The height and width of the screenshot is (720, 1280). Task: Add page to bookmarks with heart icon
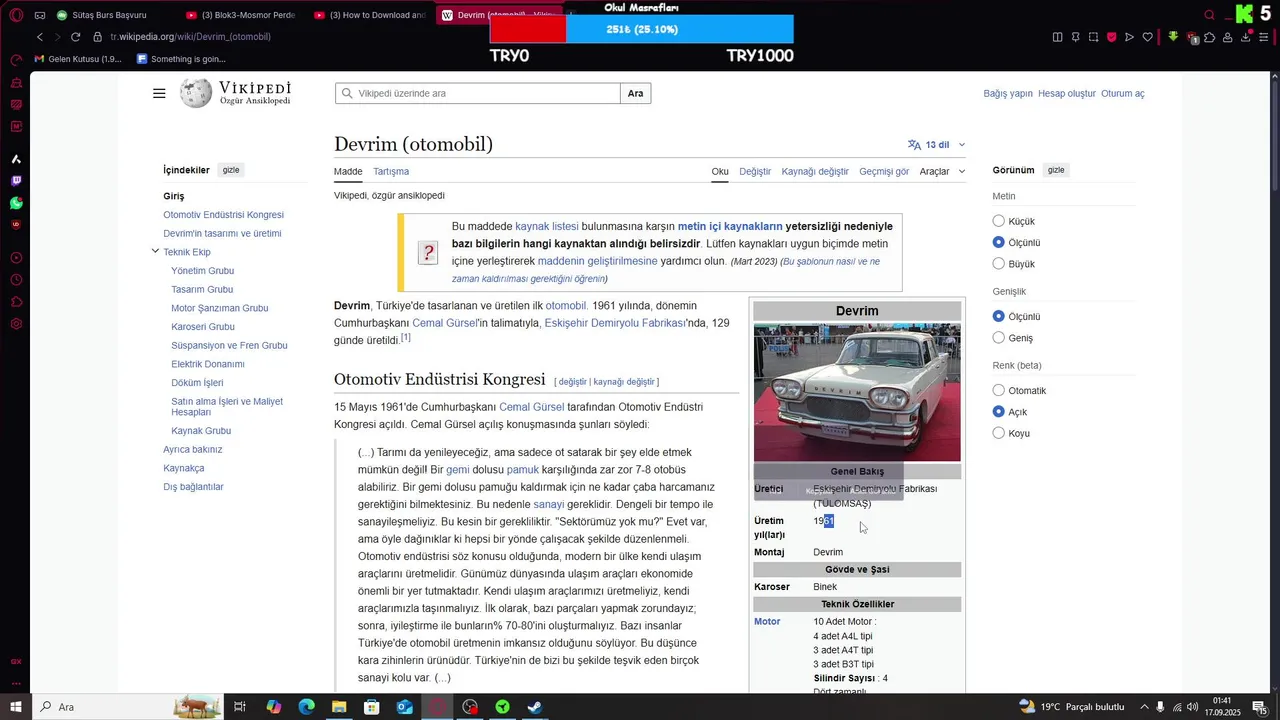(x=1147, y=37)
